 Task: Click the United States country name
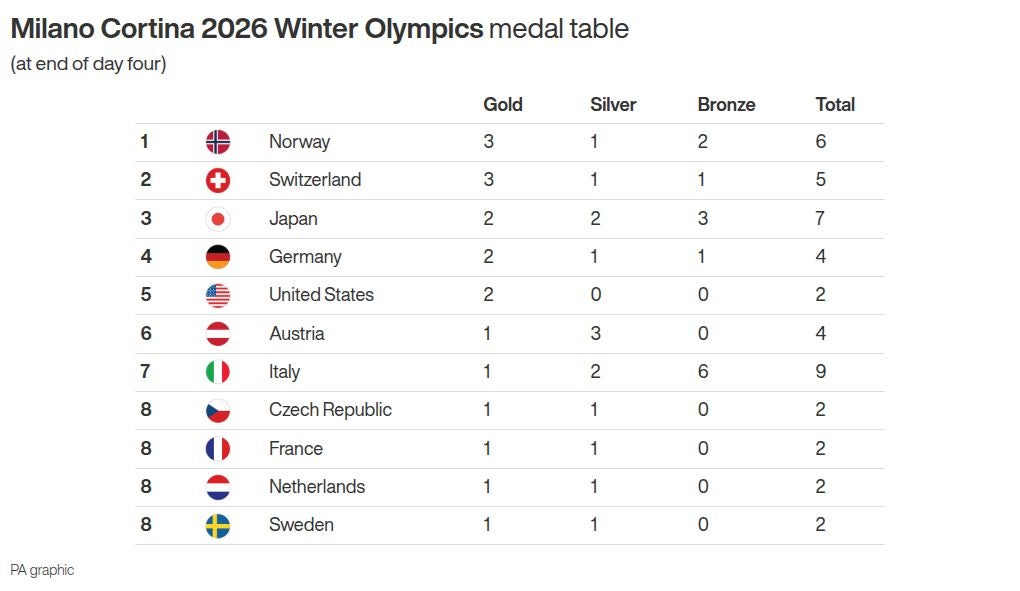[321, 295]
